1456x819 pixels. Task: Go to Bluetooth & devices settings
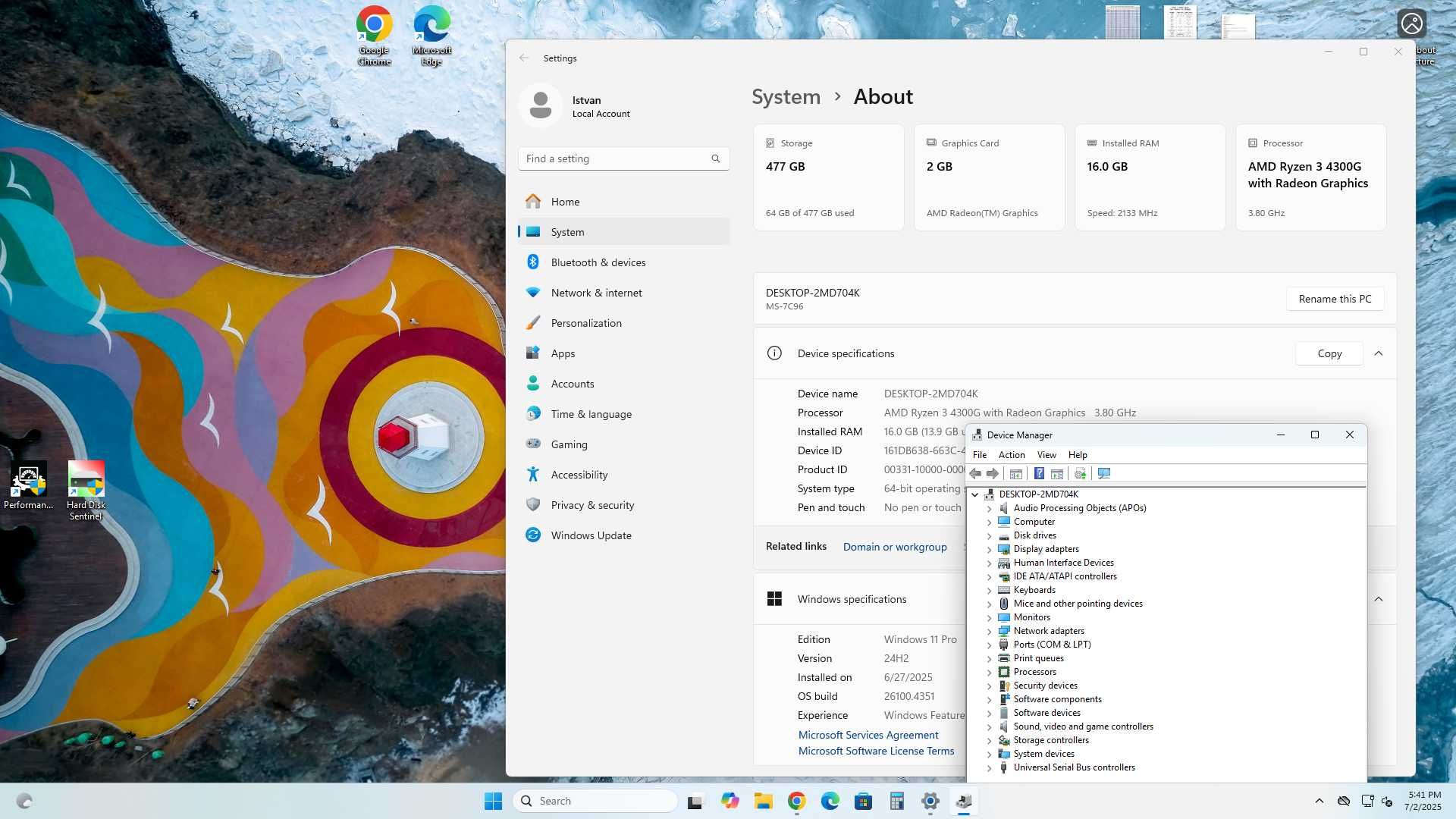click(623, 262)
